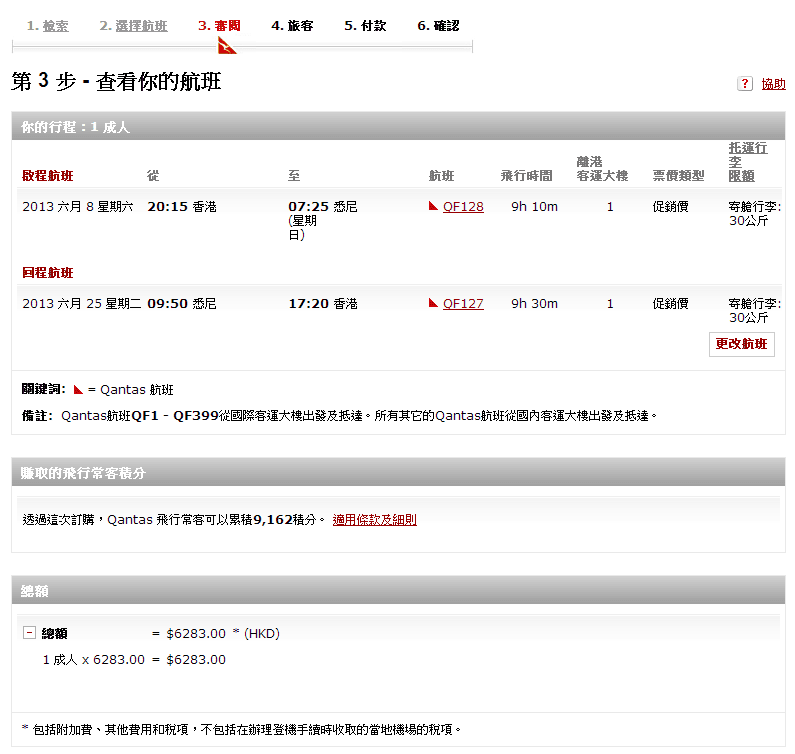Screen dimensions: 795x754
Task: Click the Qantas icon in the 關鍵詞 legend
Action: click(78, 390)
